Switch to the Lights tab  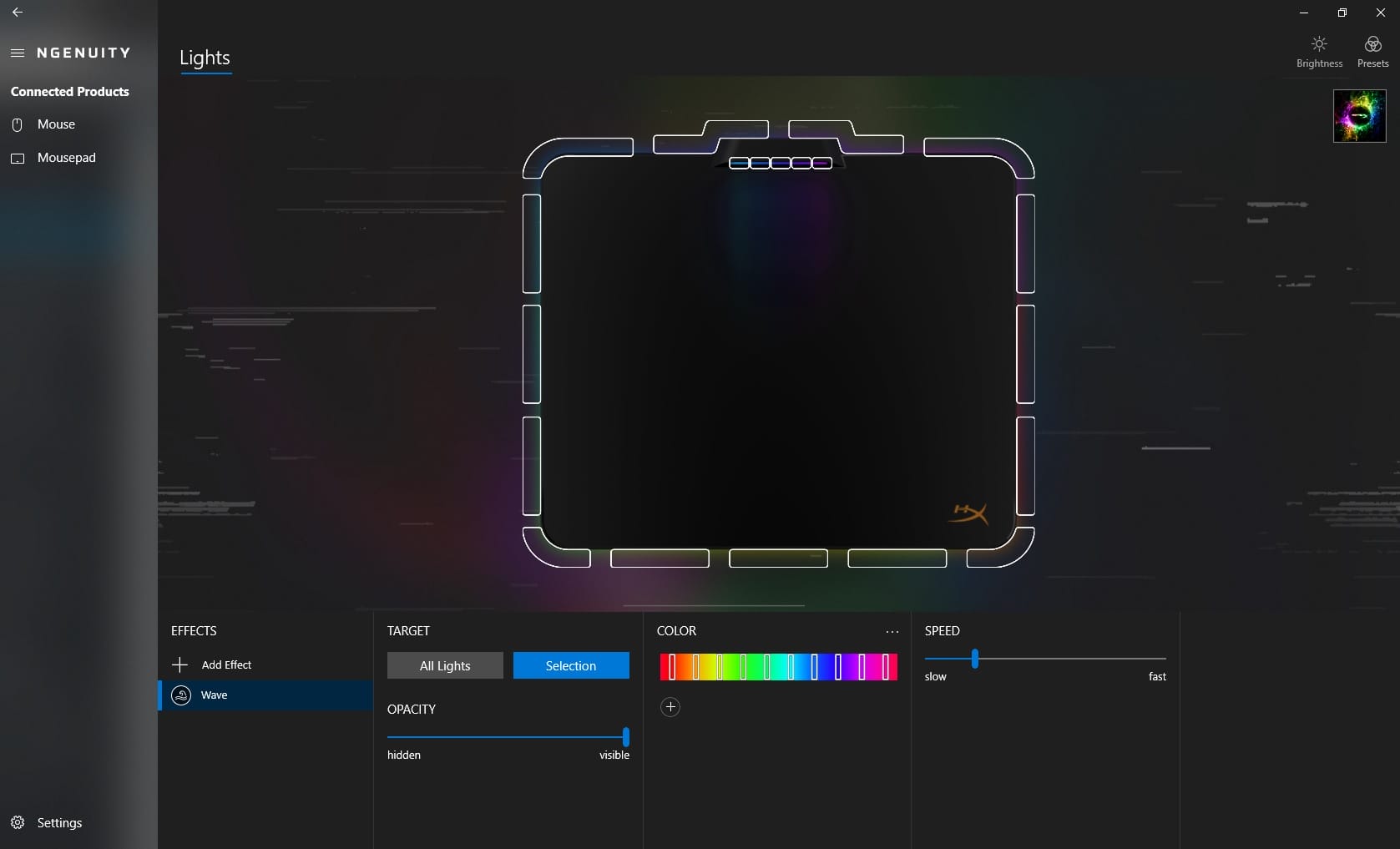click(205, 58)
